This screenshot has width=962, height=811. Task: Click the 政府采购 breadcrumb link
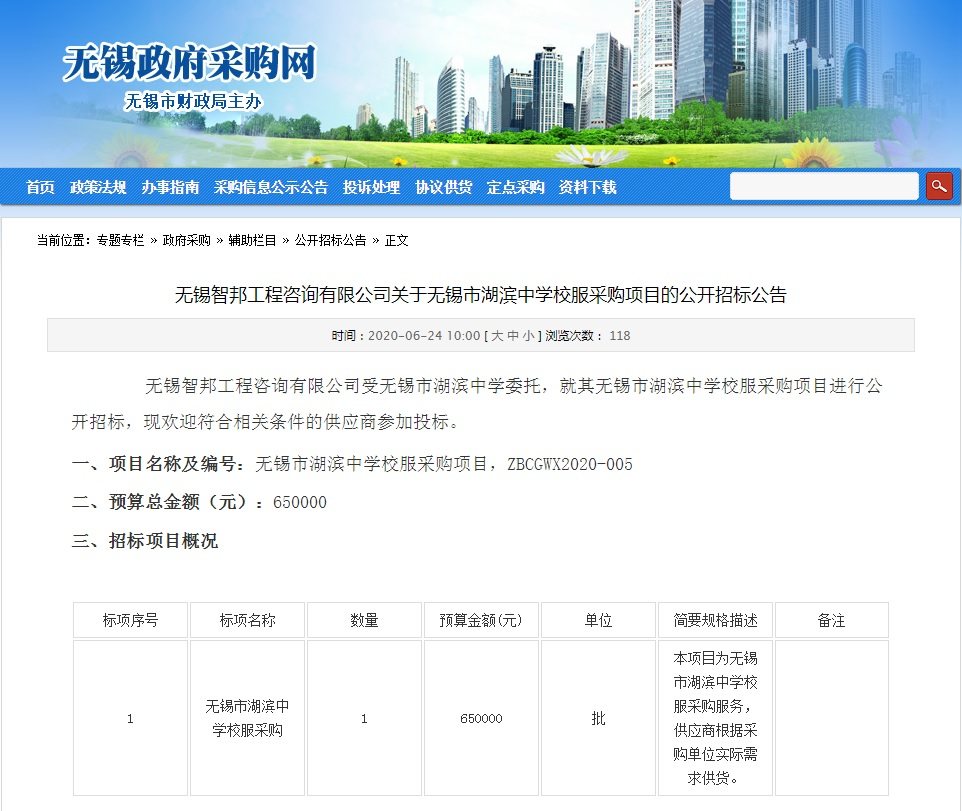coord(187,241)
